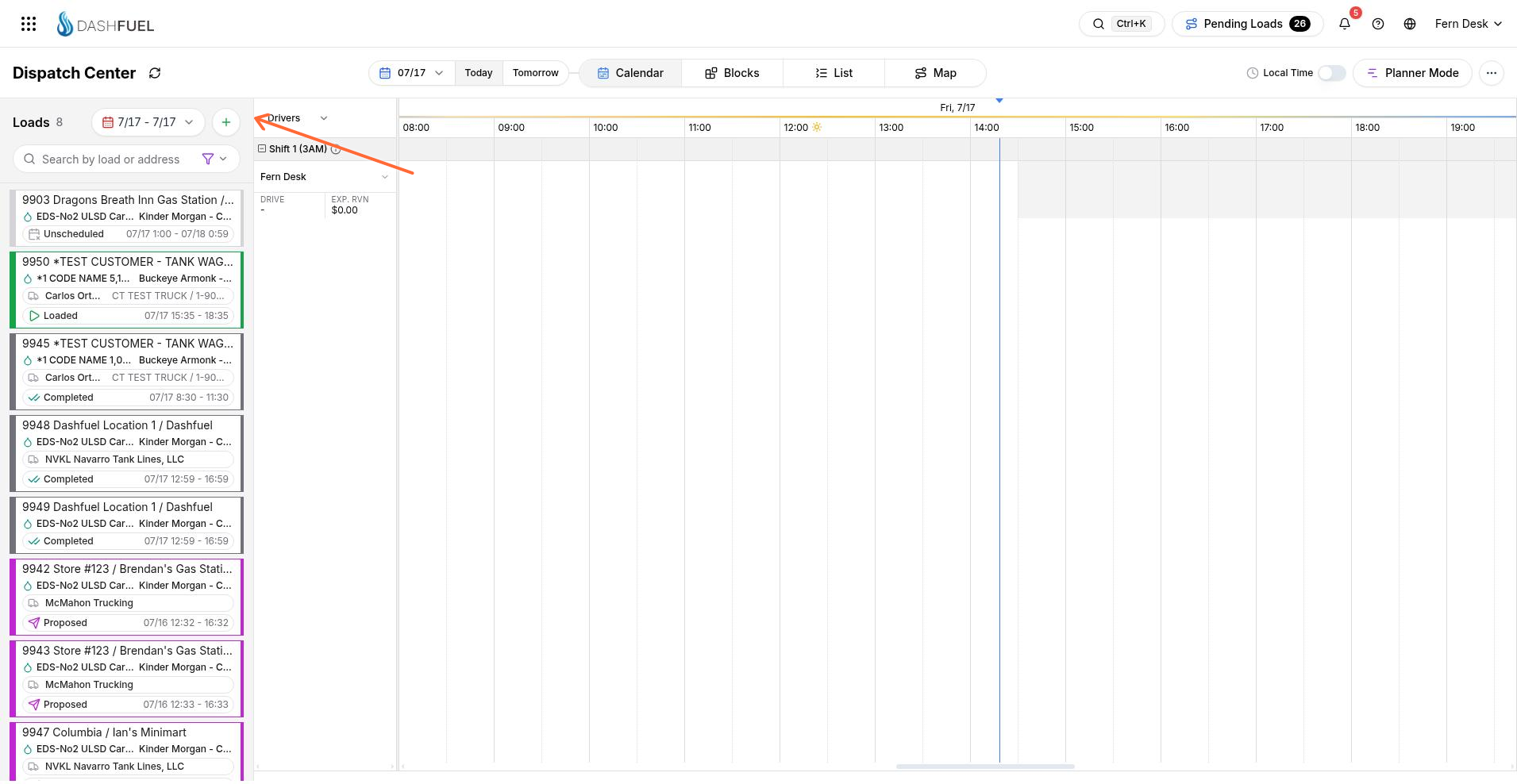The width and height of the screenshot is (1517, 784).
Task: Expand the Fern Desk driver row
Action: point(385,177)
